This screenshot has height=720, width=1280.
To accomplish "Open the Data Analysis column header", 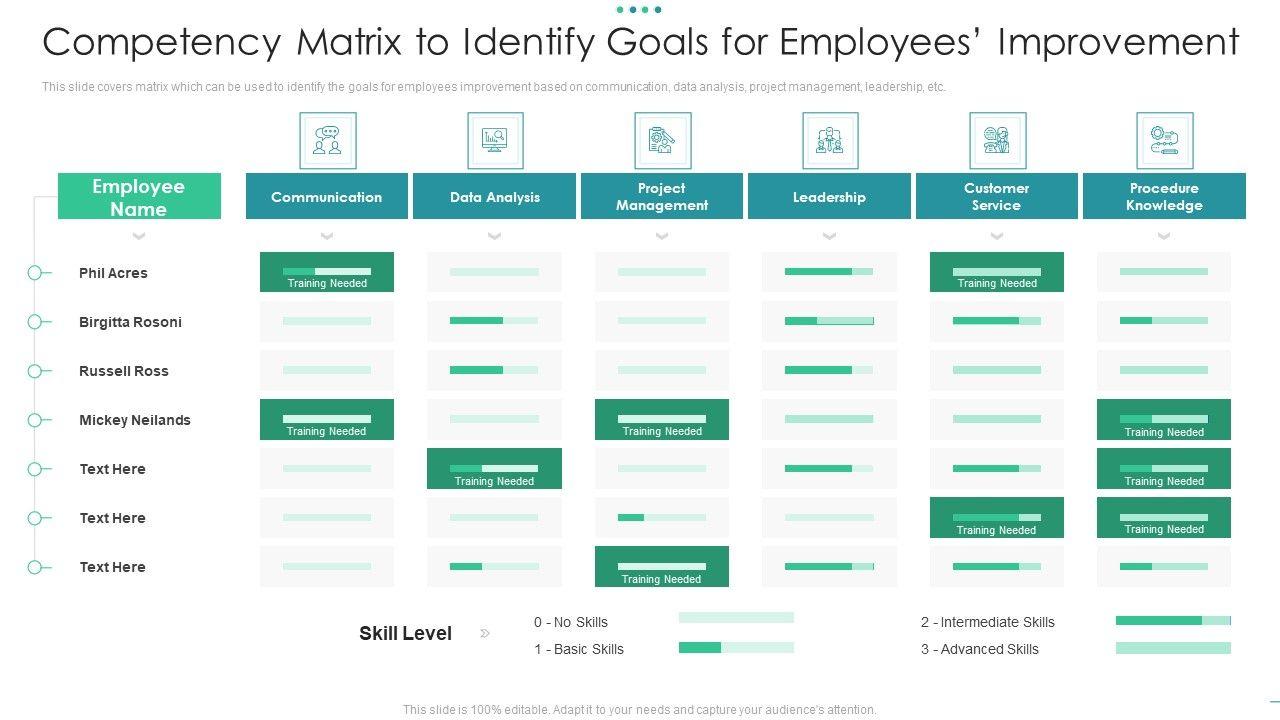I will [495, 196].
